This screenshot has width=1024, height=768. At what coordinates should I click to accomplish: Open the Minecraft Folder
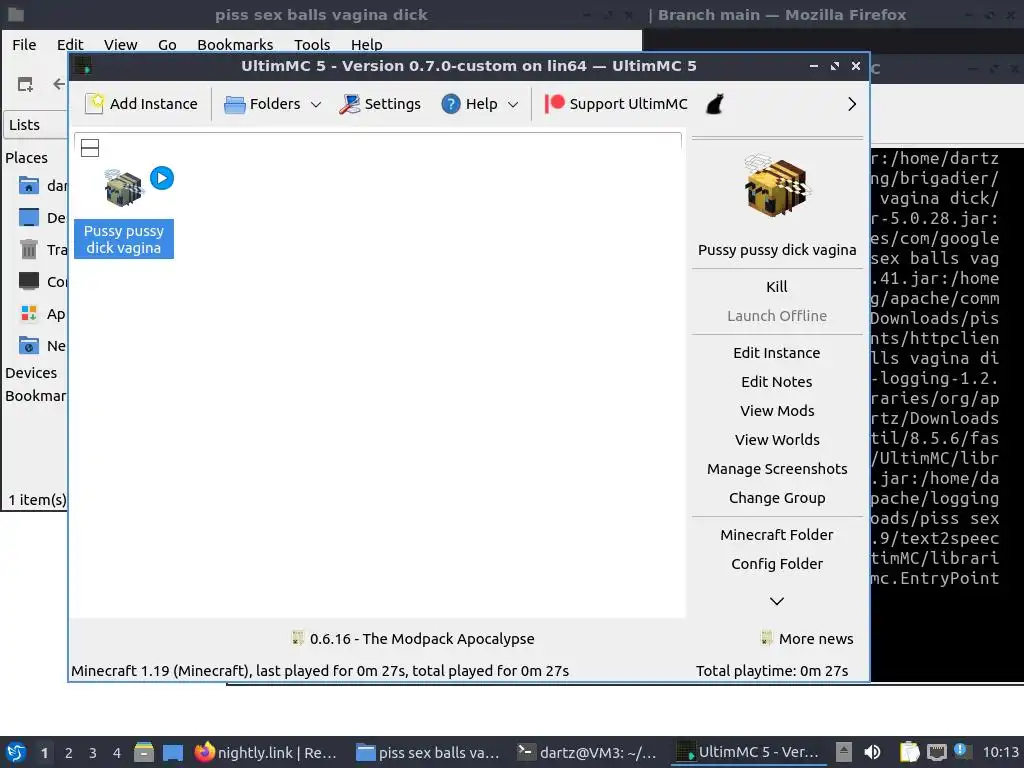coord(776,535)
